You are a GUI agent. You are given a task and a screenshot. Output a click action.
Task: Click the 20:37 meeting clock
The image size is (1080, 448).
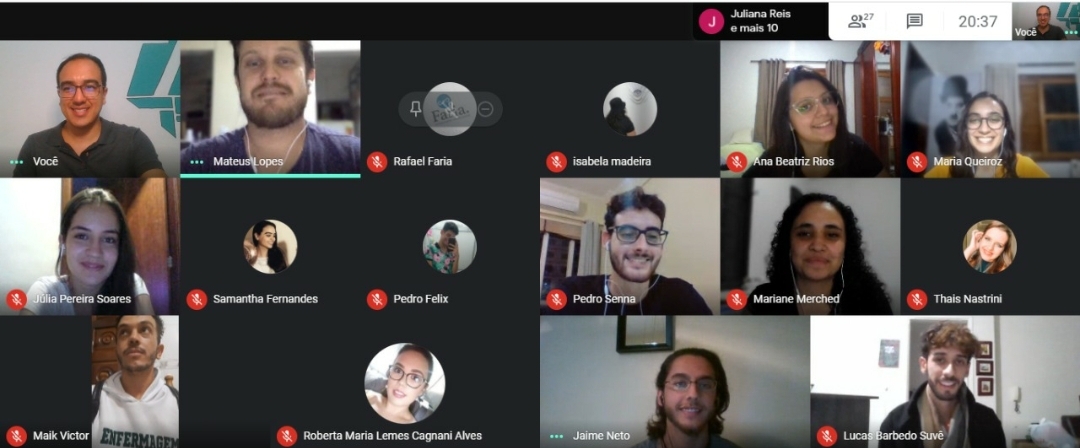pos(977,21)
